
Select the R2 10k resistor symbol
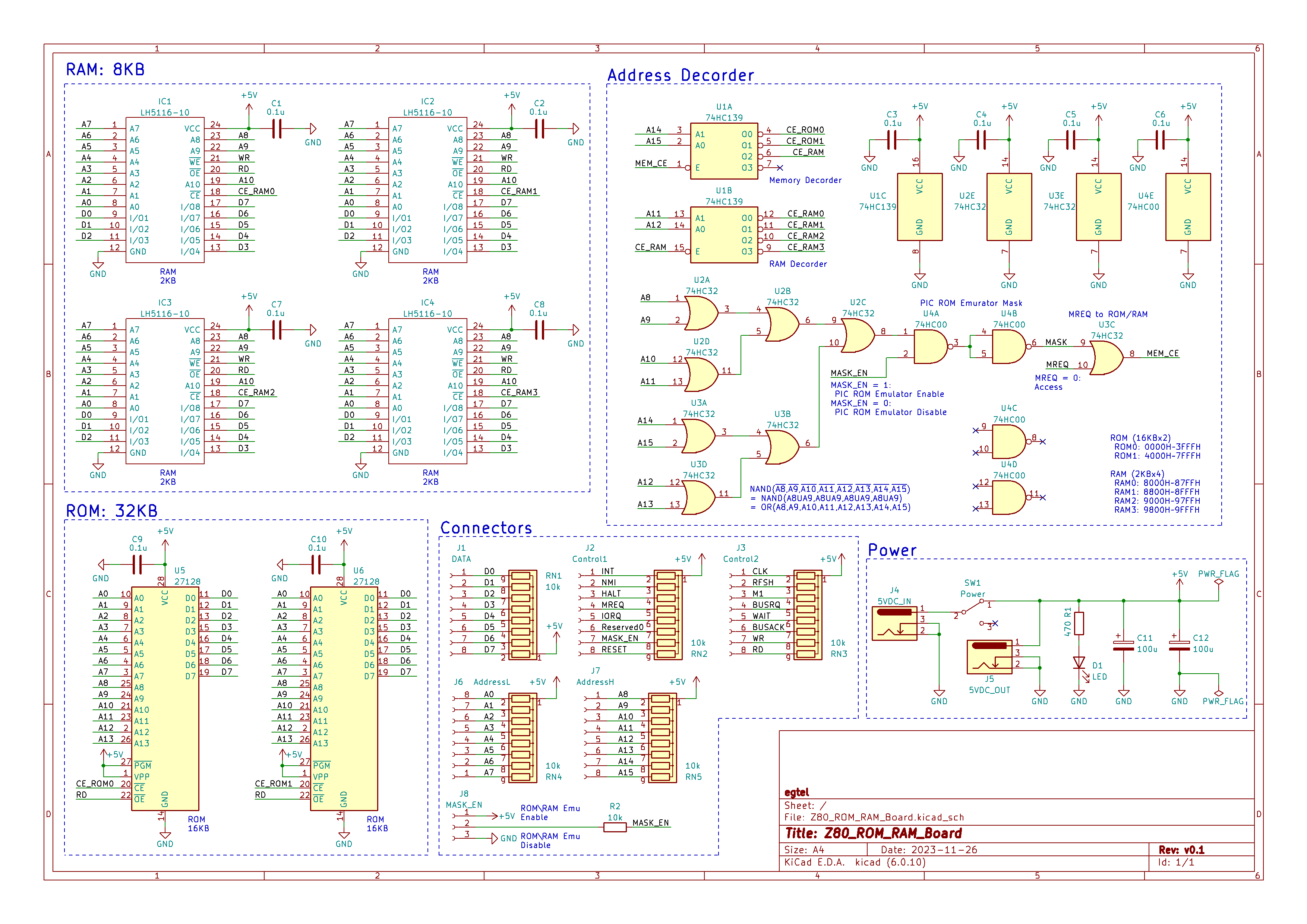(615, 827)
